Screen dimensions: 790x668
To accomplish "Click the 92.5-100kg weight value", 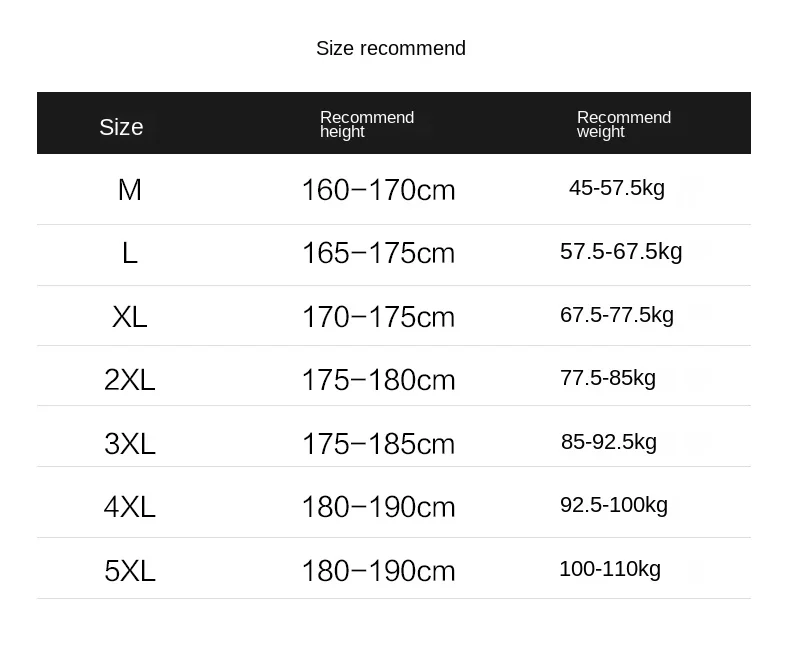I will point(613,505).
